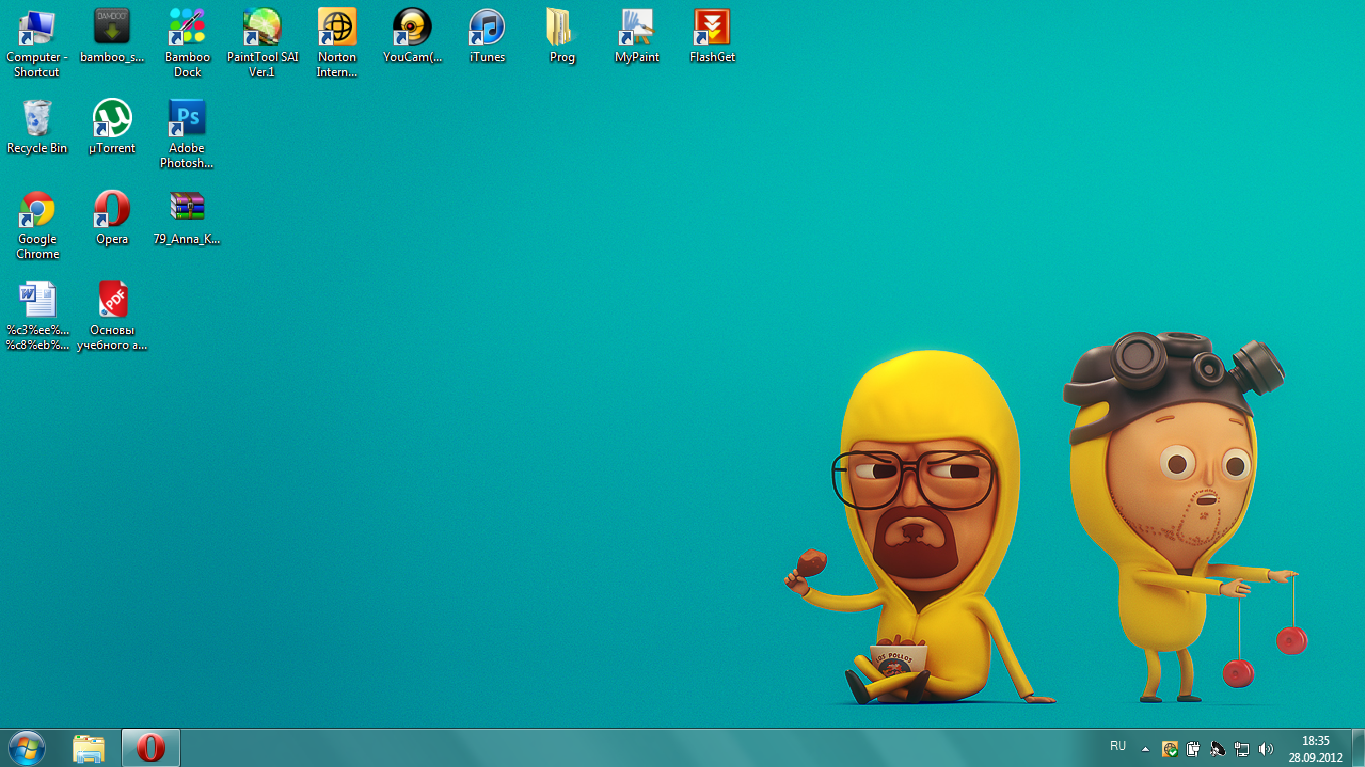This screenshot has height=767, width=1365.
Task: Open the clock showing 18:35
Action: coord(1315,748)
